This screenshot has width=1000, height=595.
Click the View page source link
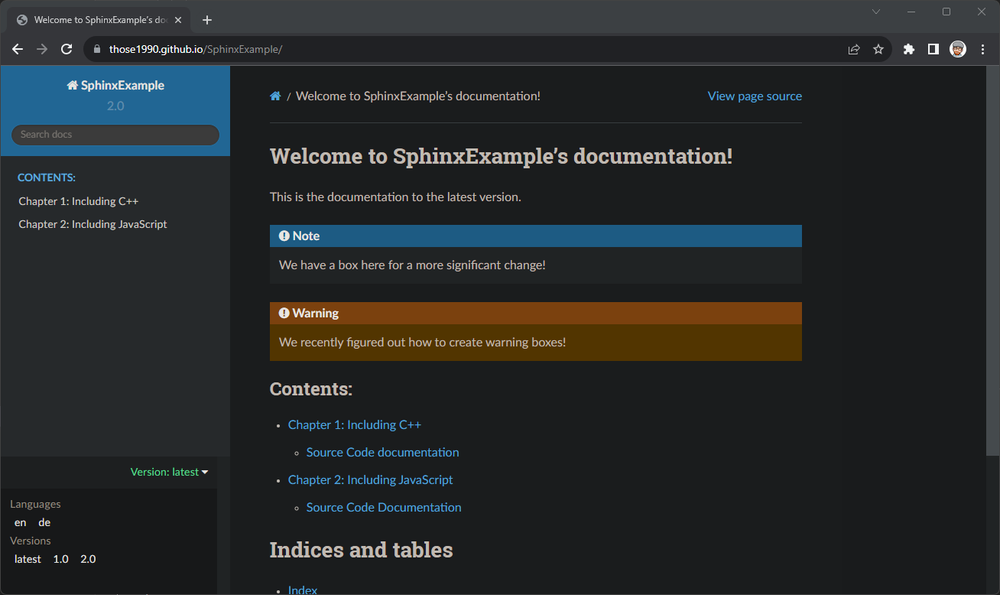(x=754, y=96)
